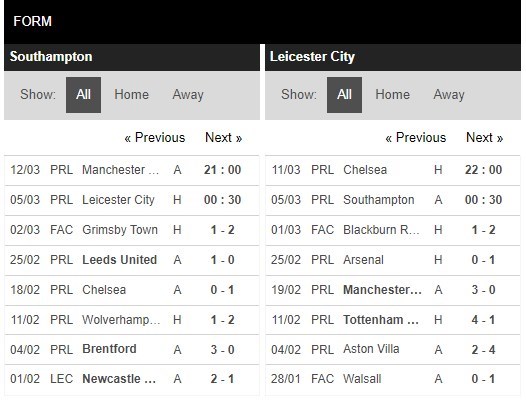
Task: Select the Brentford 3-0 match row
Action: click(x=132, y=349)
